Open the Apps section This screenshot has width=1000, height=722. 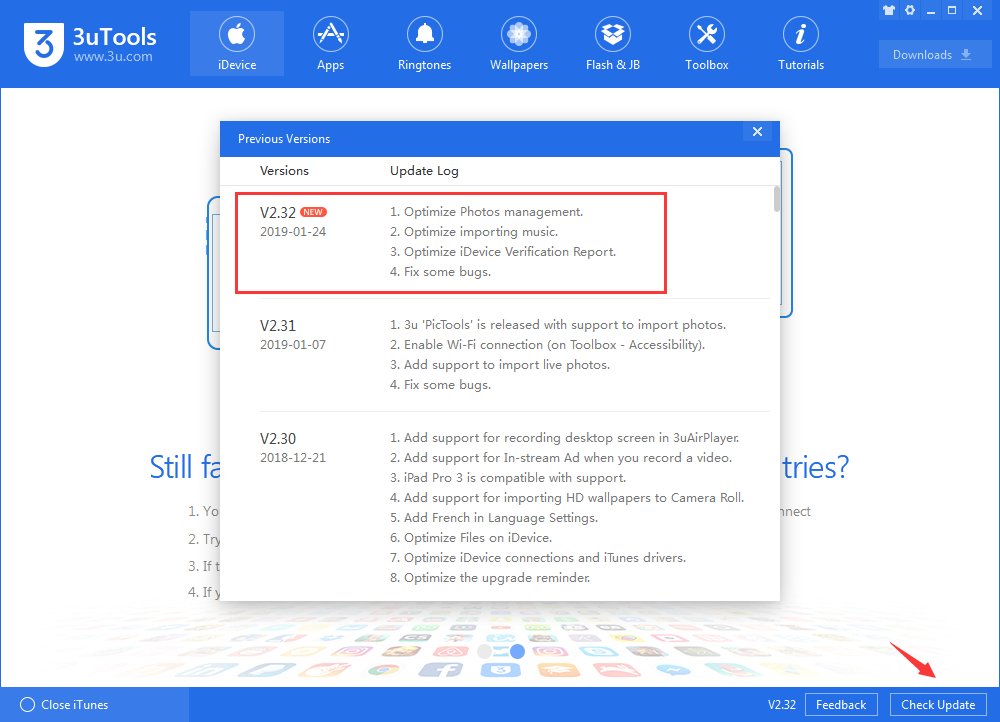pyautogui.click(x=330, y=43)
